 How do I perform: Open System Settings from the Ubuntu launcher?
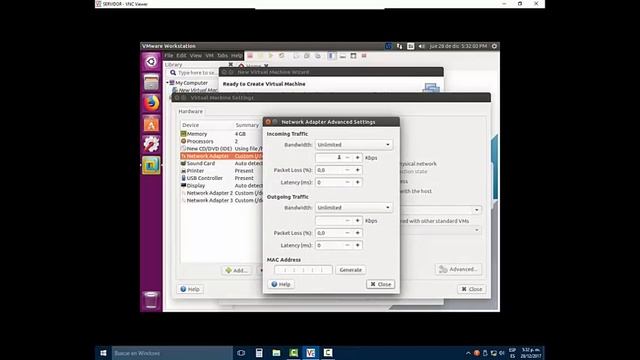click(151, 144)
